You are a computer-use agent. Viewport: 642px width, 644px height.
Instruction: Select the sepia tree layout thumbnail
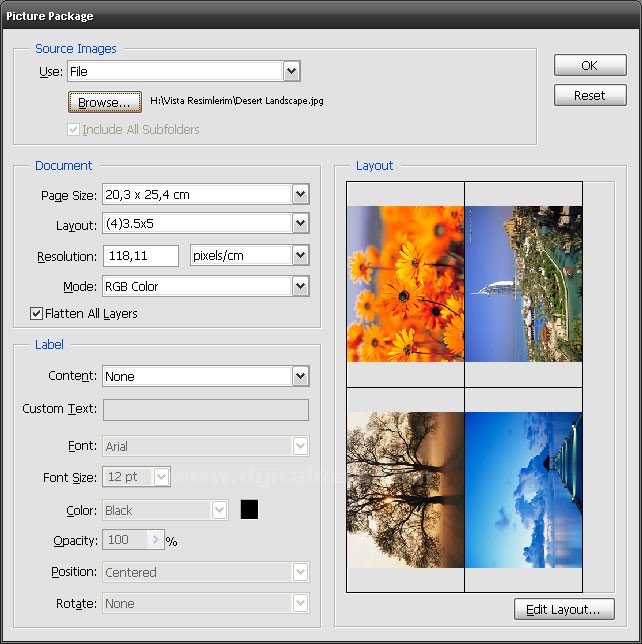405,490
